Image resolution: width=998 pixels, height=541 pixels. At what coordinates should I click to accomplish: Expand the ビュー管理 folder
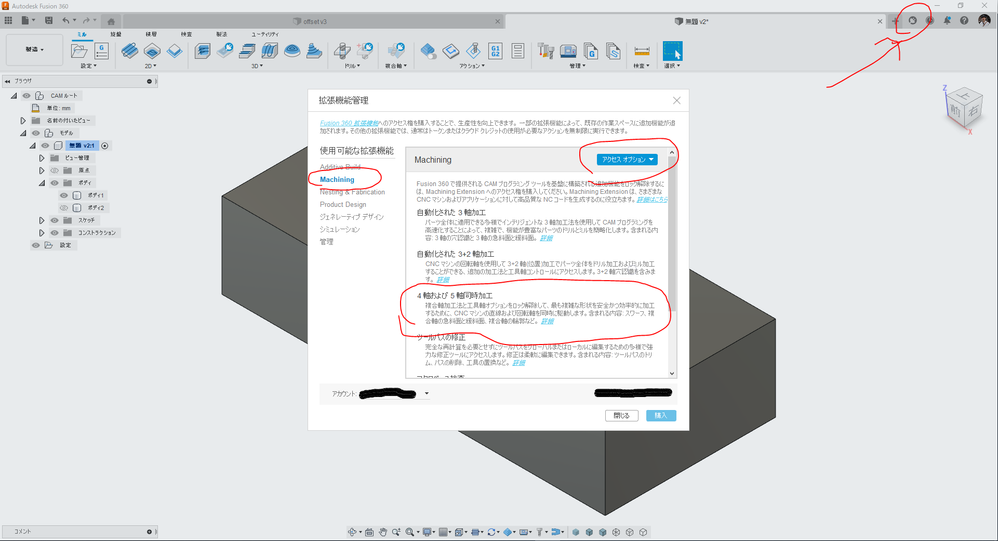(x=41, y=158)
